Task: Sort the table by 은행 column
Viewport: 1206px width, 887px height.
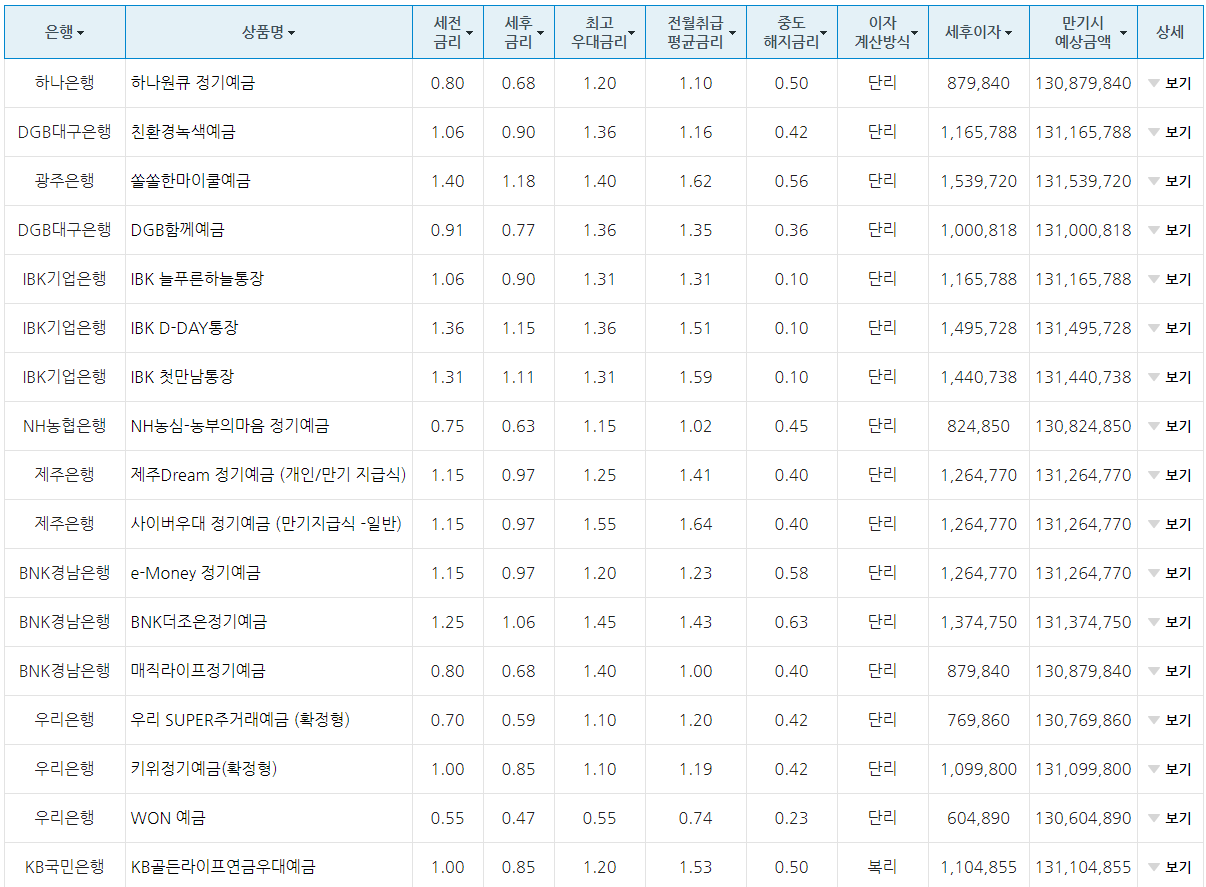Action: coord(81,31)
